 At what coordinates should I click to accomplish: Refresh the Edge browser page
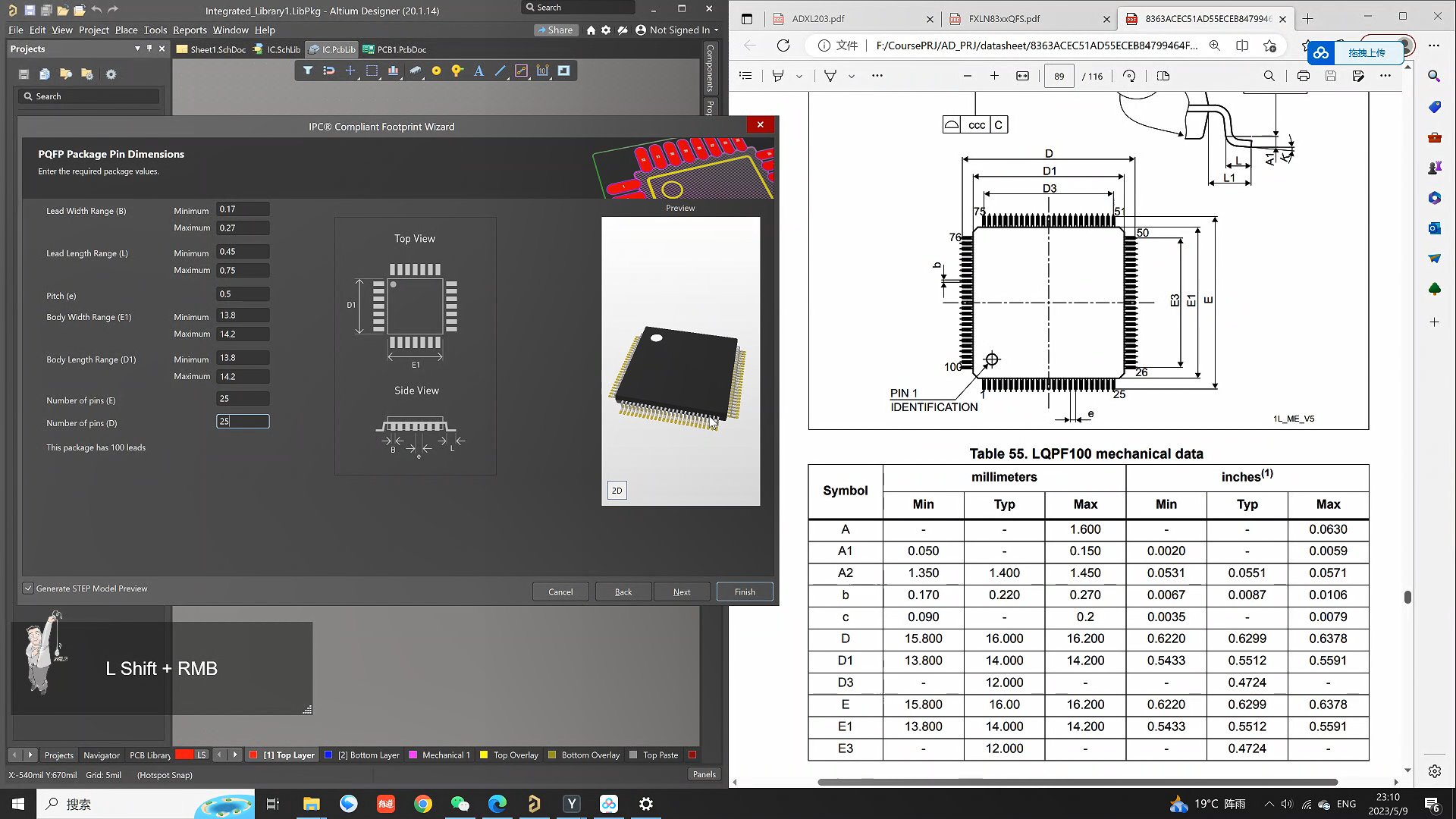(x=783, y=45)
